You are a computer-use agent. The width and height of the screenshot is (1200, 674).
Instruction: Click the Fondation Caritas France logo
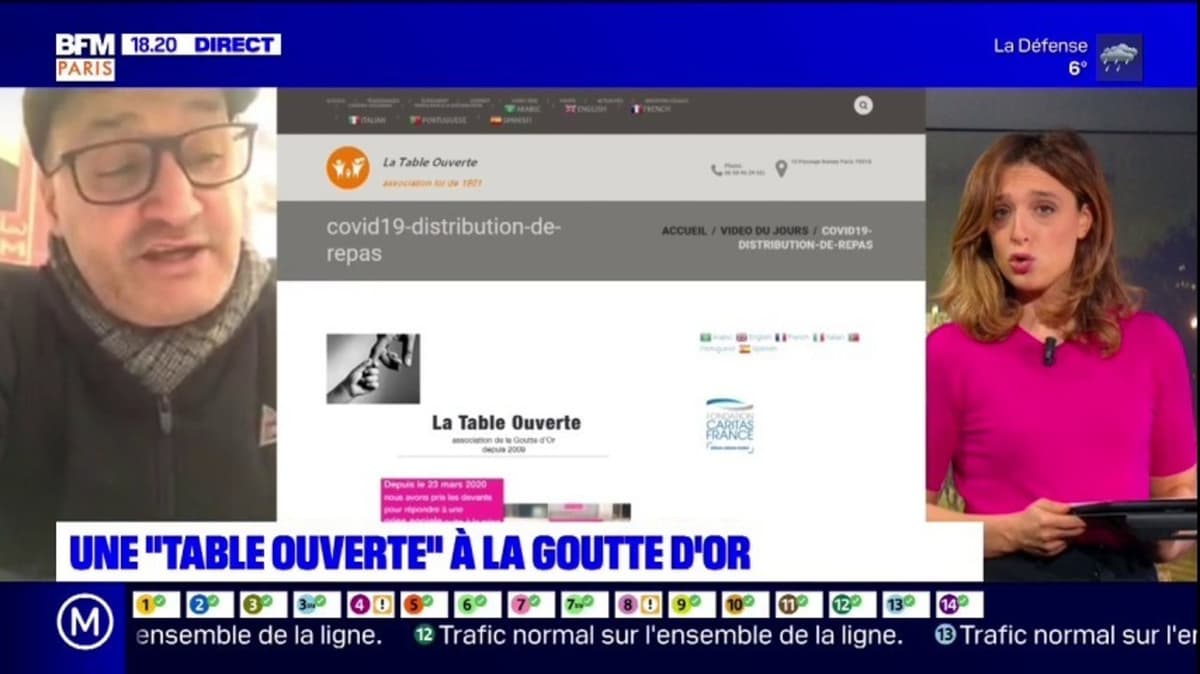[x=730, y=425]
